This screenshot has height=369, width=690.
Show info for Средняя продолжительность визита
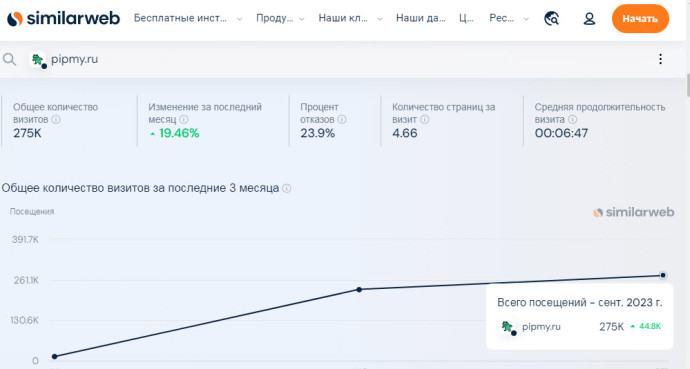tap(572, 119)
